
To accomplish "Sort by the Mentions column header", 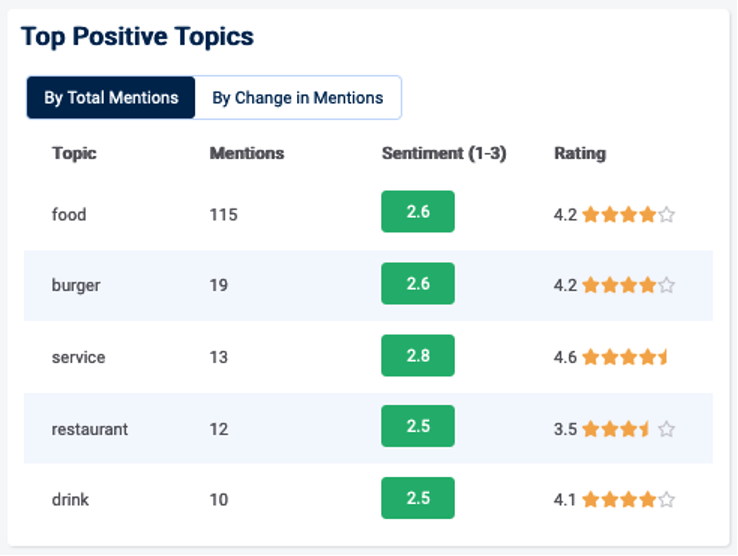I will pos(246,153).
